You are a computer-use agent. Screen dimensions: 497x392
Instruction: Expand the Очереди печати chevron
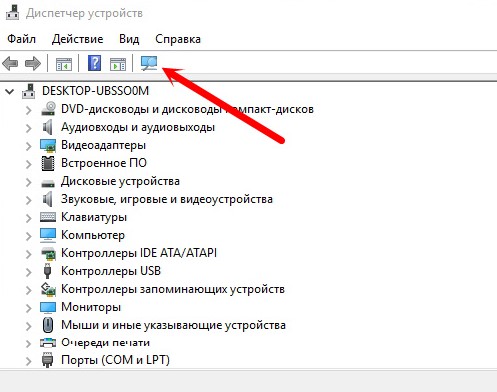point(29,344)
